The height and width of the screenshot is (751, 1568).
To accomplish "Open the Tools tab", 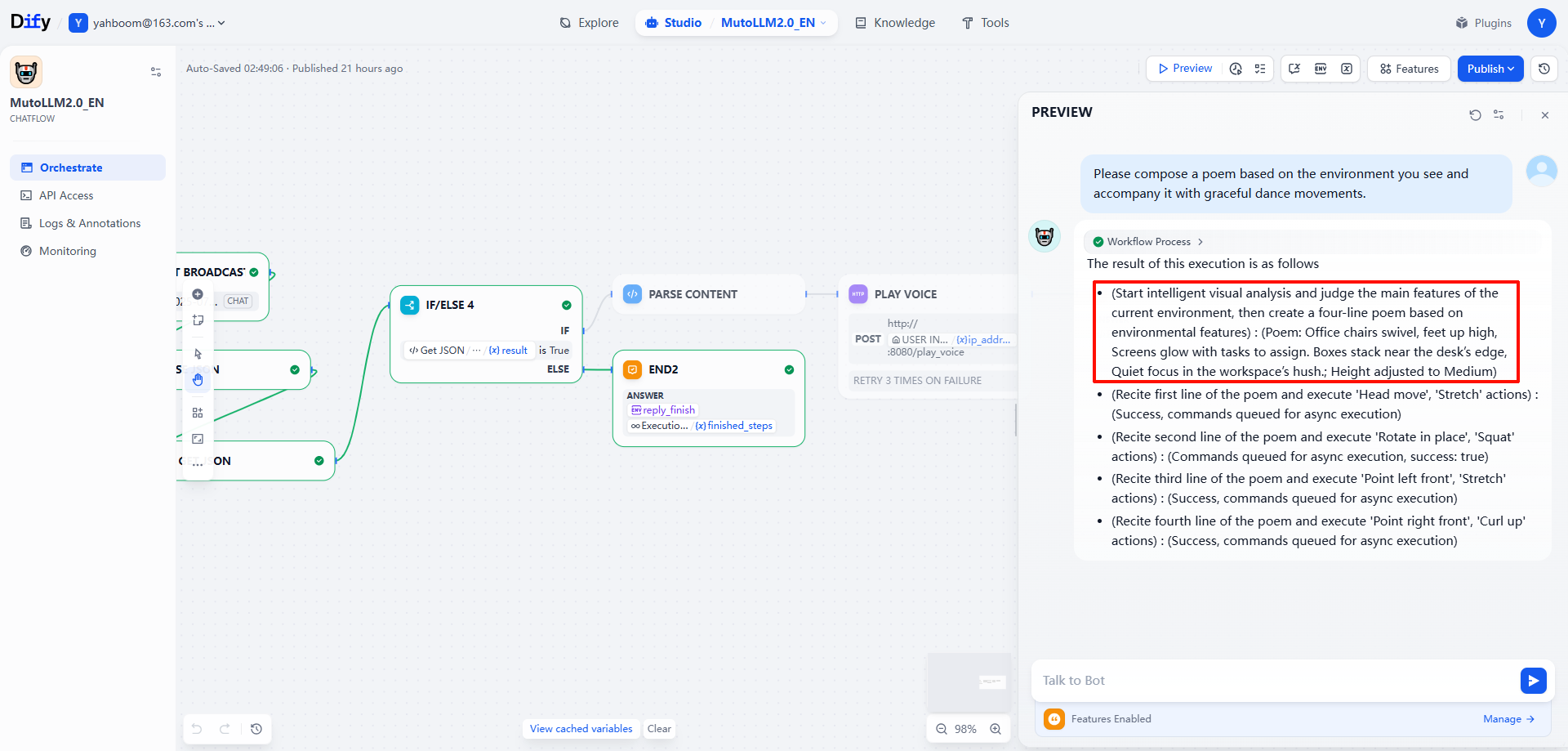I will click(x=985, y=23).
